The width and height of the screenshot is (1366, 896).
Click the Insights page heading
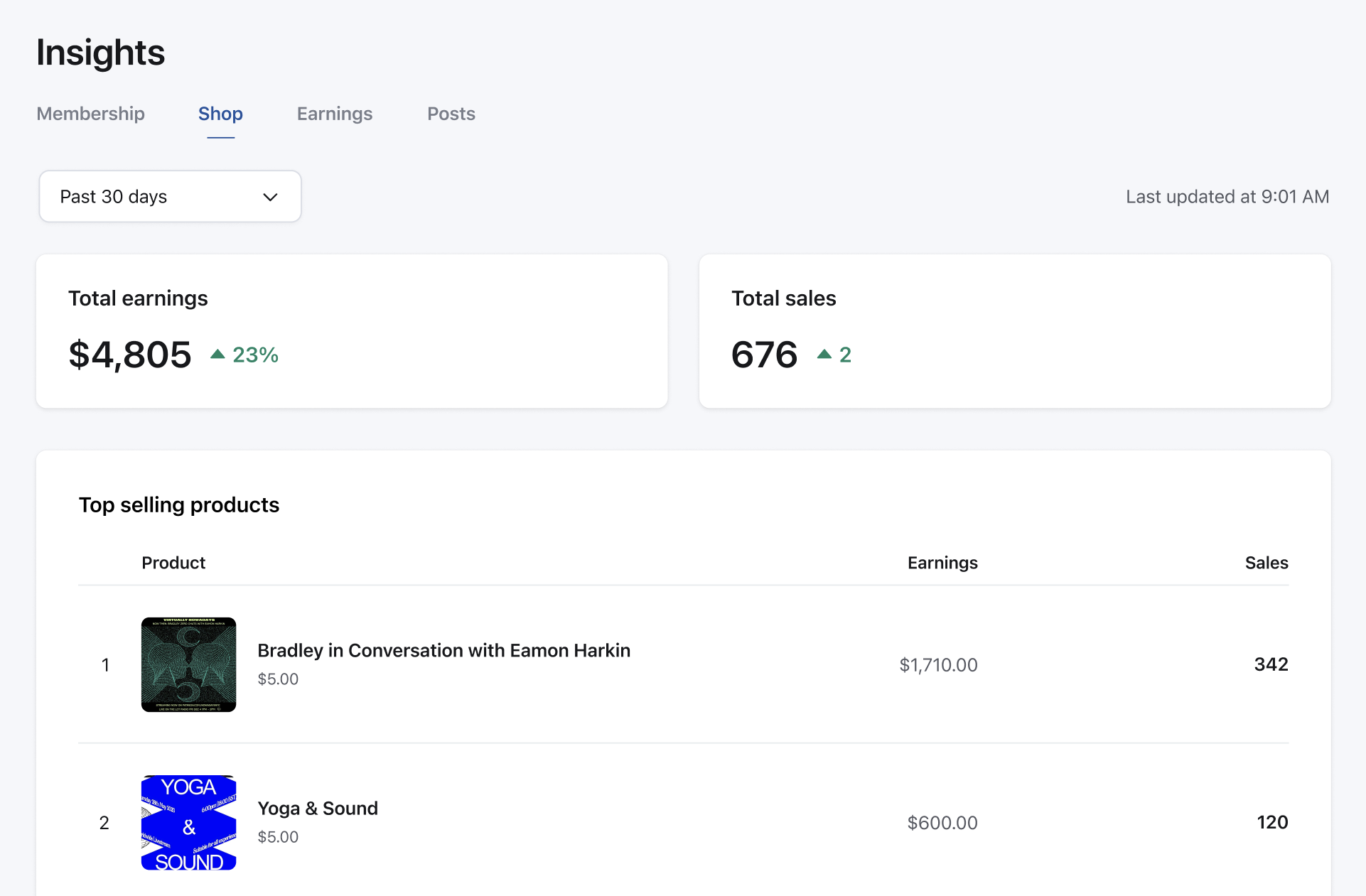[x=100, y=52]
